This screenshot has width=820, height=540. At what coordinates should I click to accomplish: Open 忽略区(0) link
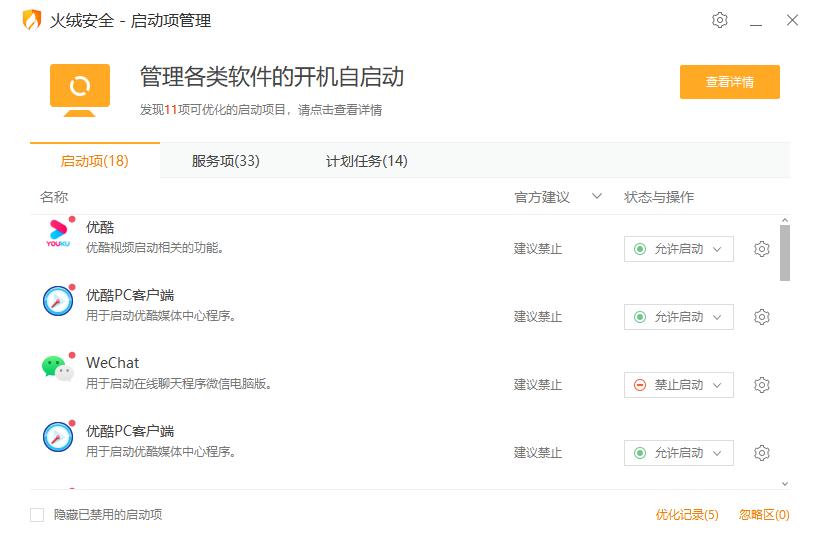(x=764, y=515)
